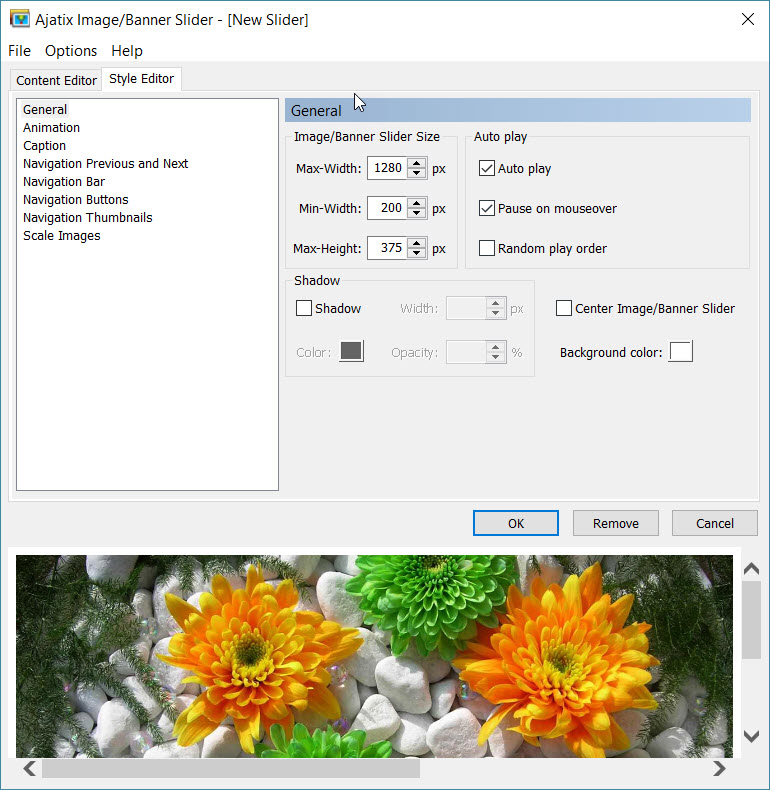Image resolution: width=770 pixels, height=790 pixels.
Task: Click the Min-Width value field
Action: coord(387,208)
